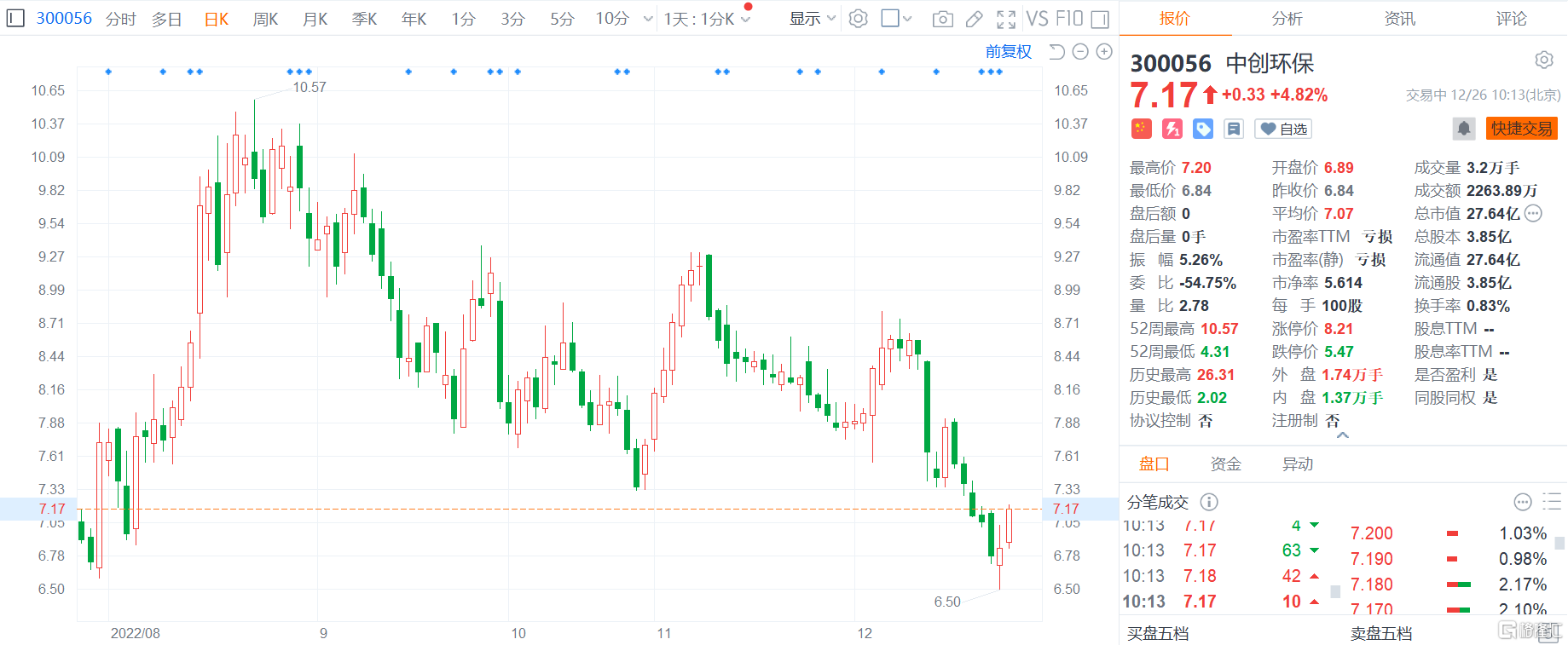Screen dimensions: 1568x645
Task: Select the 资金 sub-tab
Action: [1226, 464]
